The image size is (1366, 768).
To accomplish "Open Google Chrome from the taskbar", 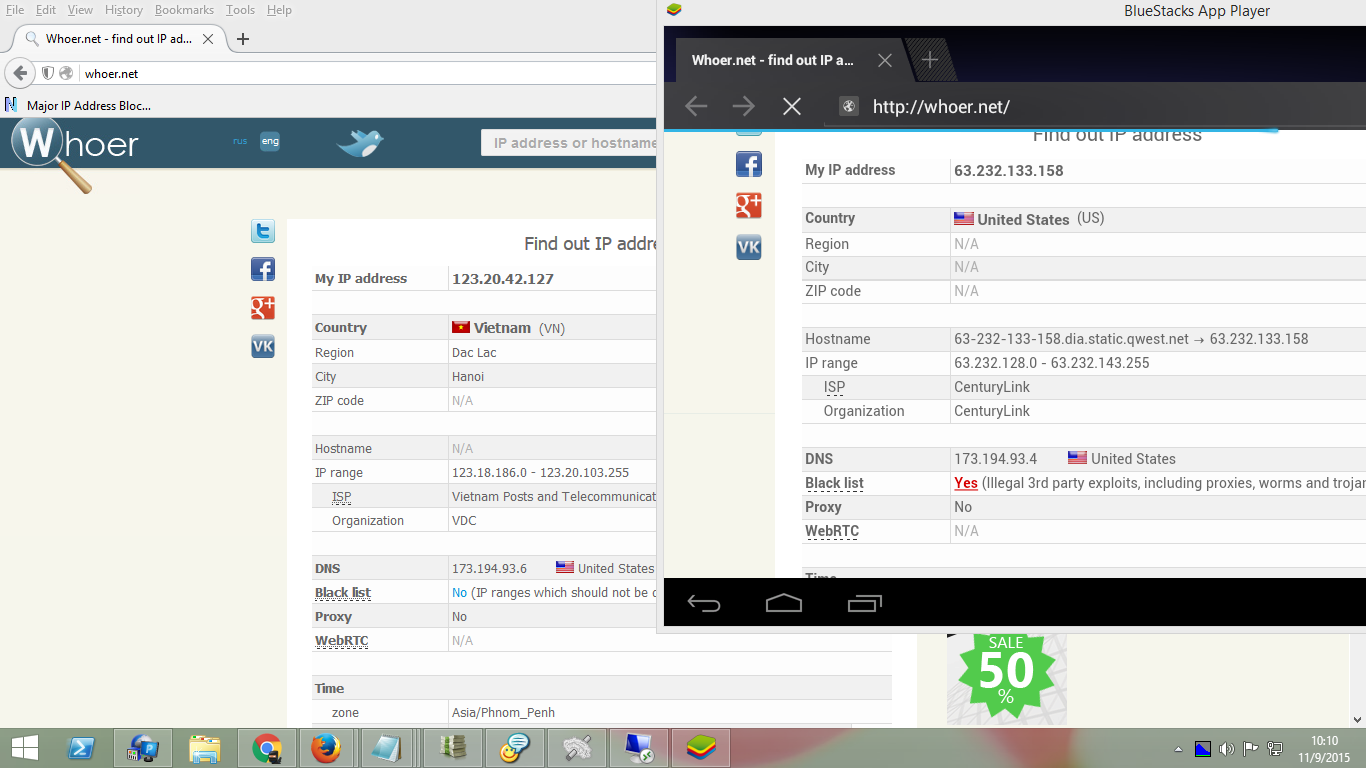I will [x=266, y=748].
